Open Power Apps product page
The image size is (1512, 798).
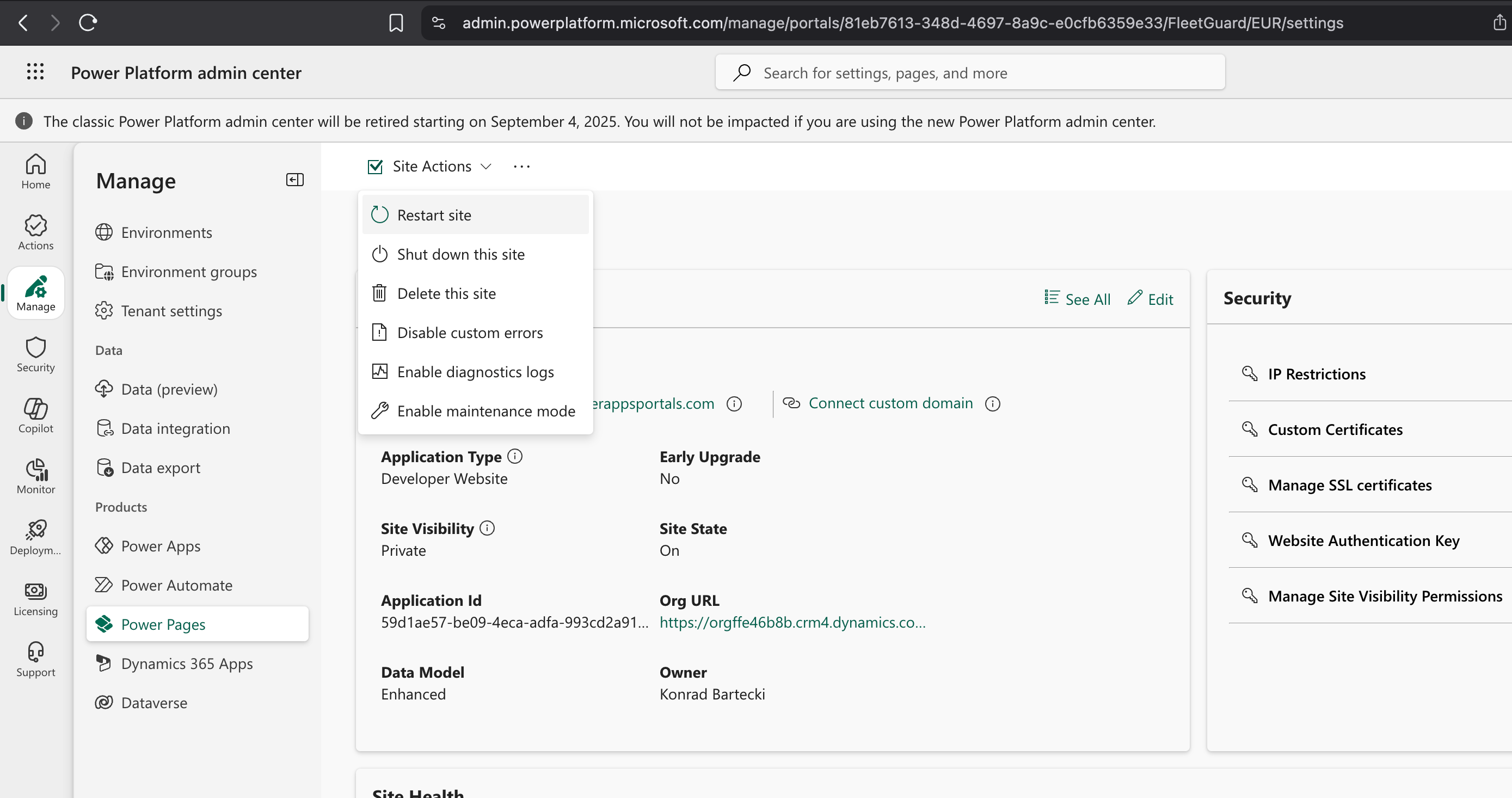[197, 546]
